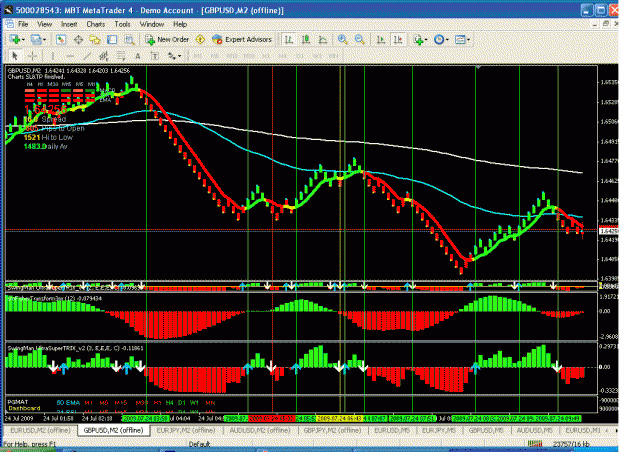Viewport: 625px width, 452px height.
Task: Open the Help menu
Action: [x=180, y=24]
